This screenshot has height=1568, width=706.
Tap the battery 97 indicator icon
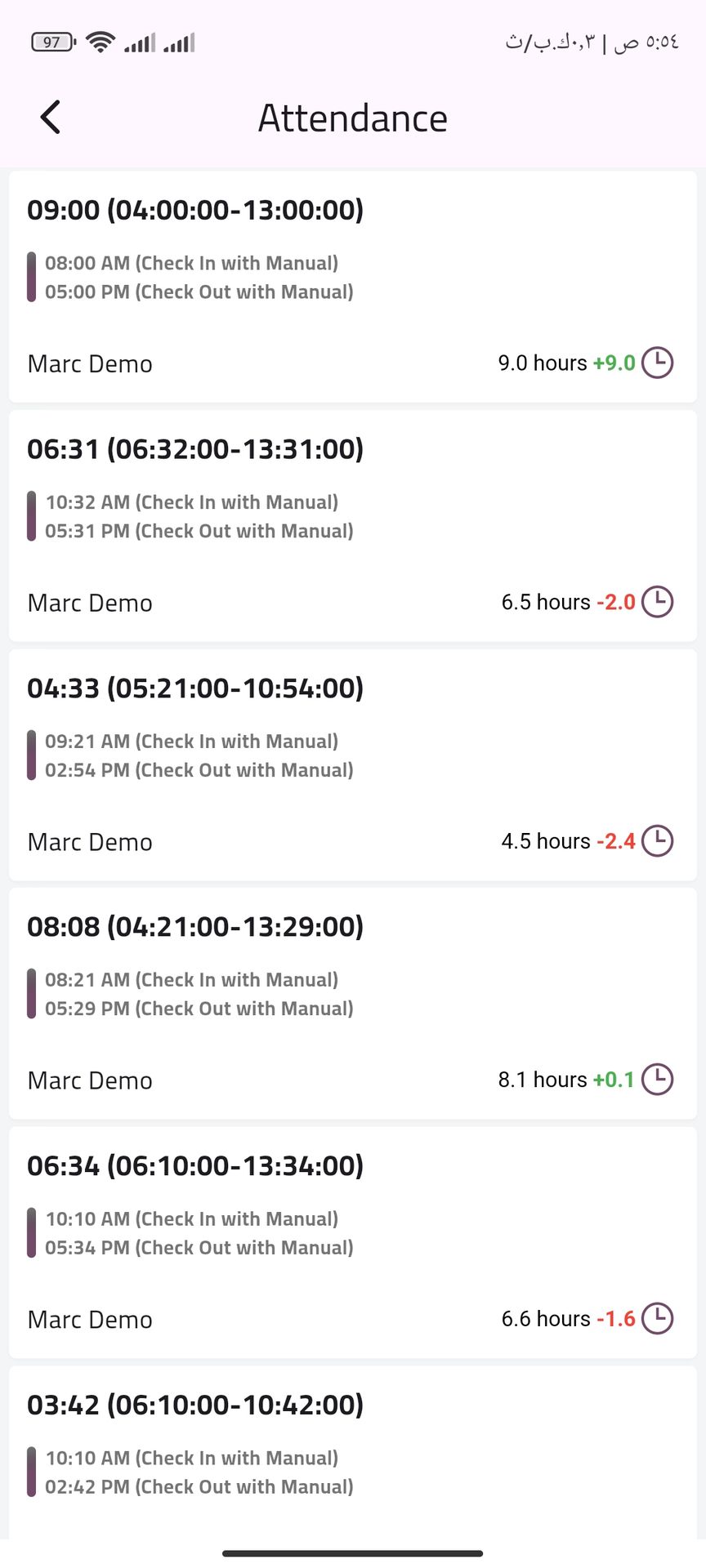(x=53, y=42)
